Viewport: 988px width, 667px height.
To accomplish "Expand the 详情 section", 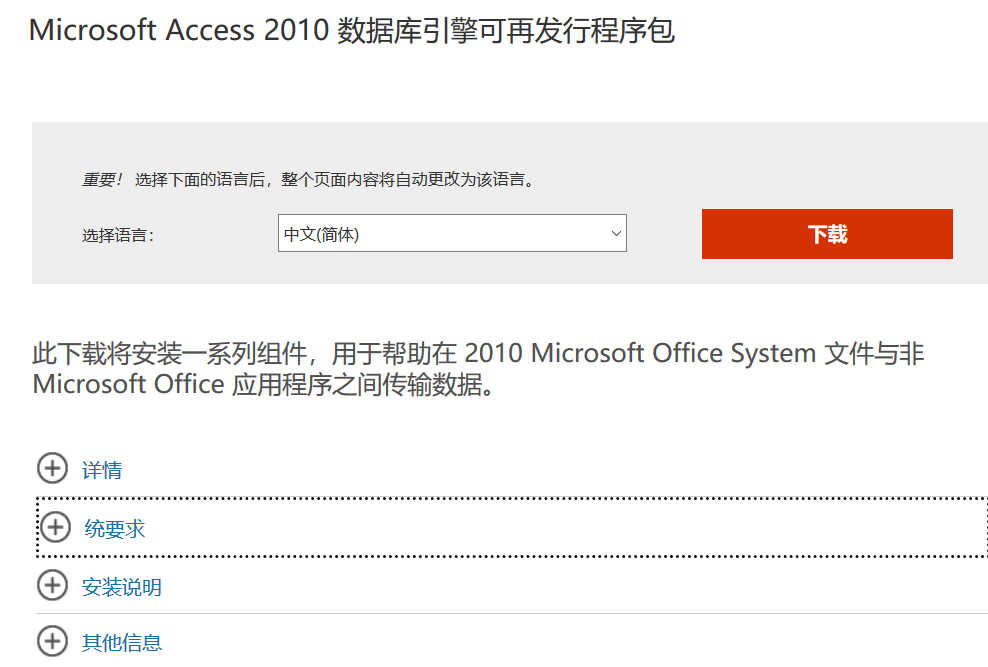I will click(102, 470).
